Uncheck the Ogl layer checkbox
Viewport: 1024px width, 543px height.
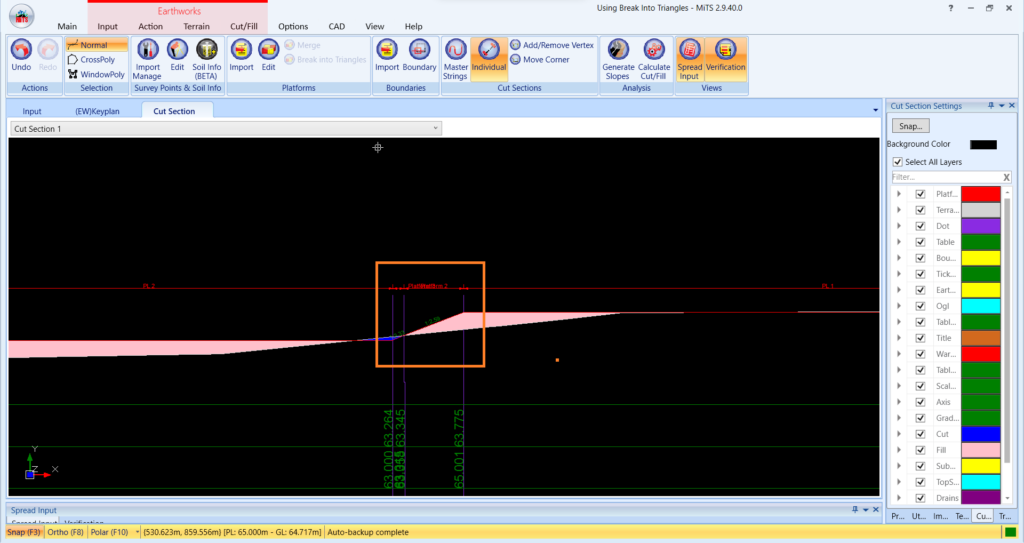pos(920,306)
